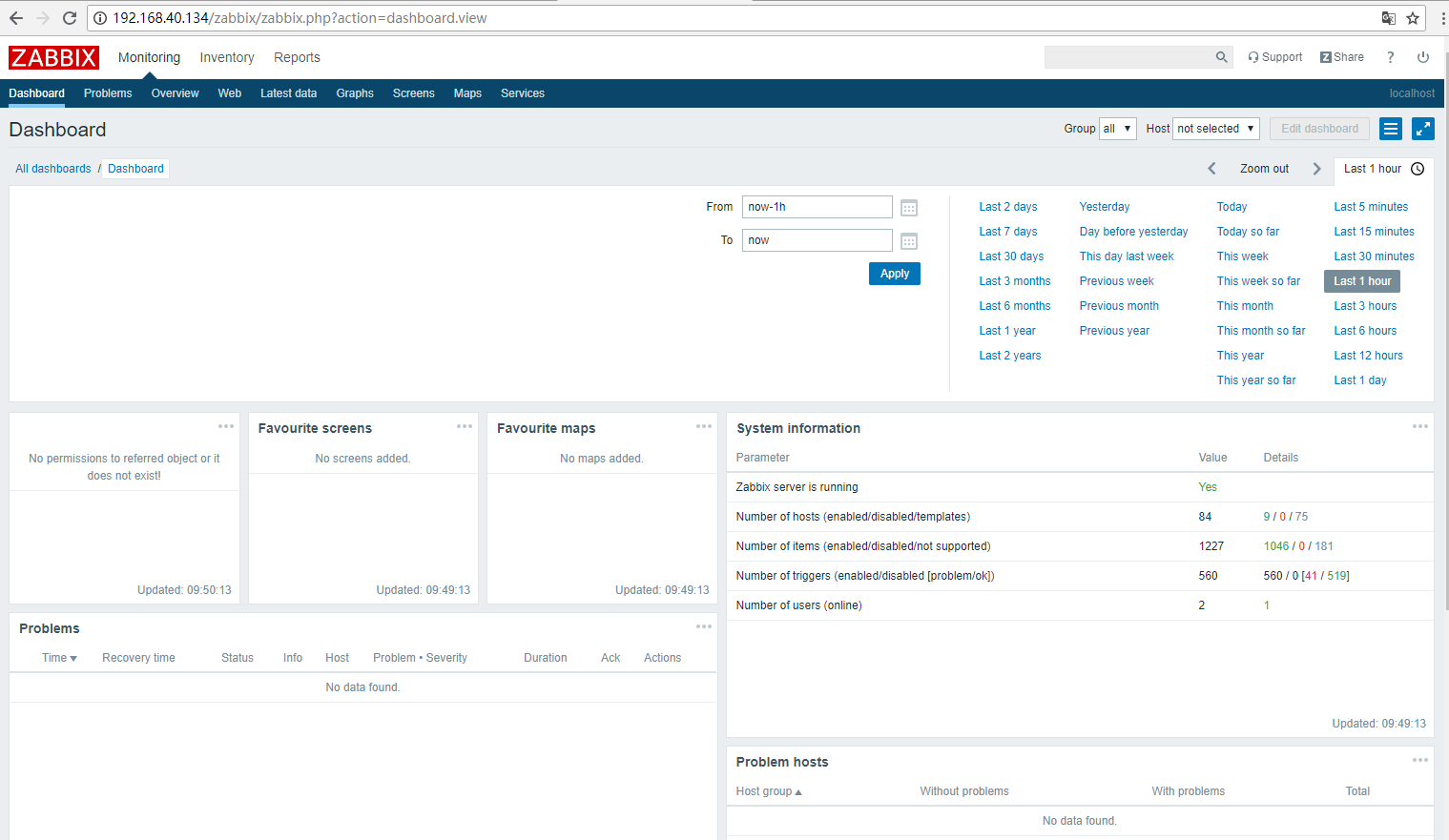The image size is (1449, 840).
Task: Click the From input field now-1h
Action: click(x=818, y=207)
